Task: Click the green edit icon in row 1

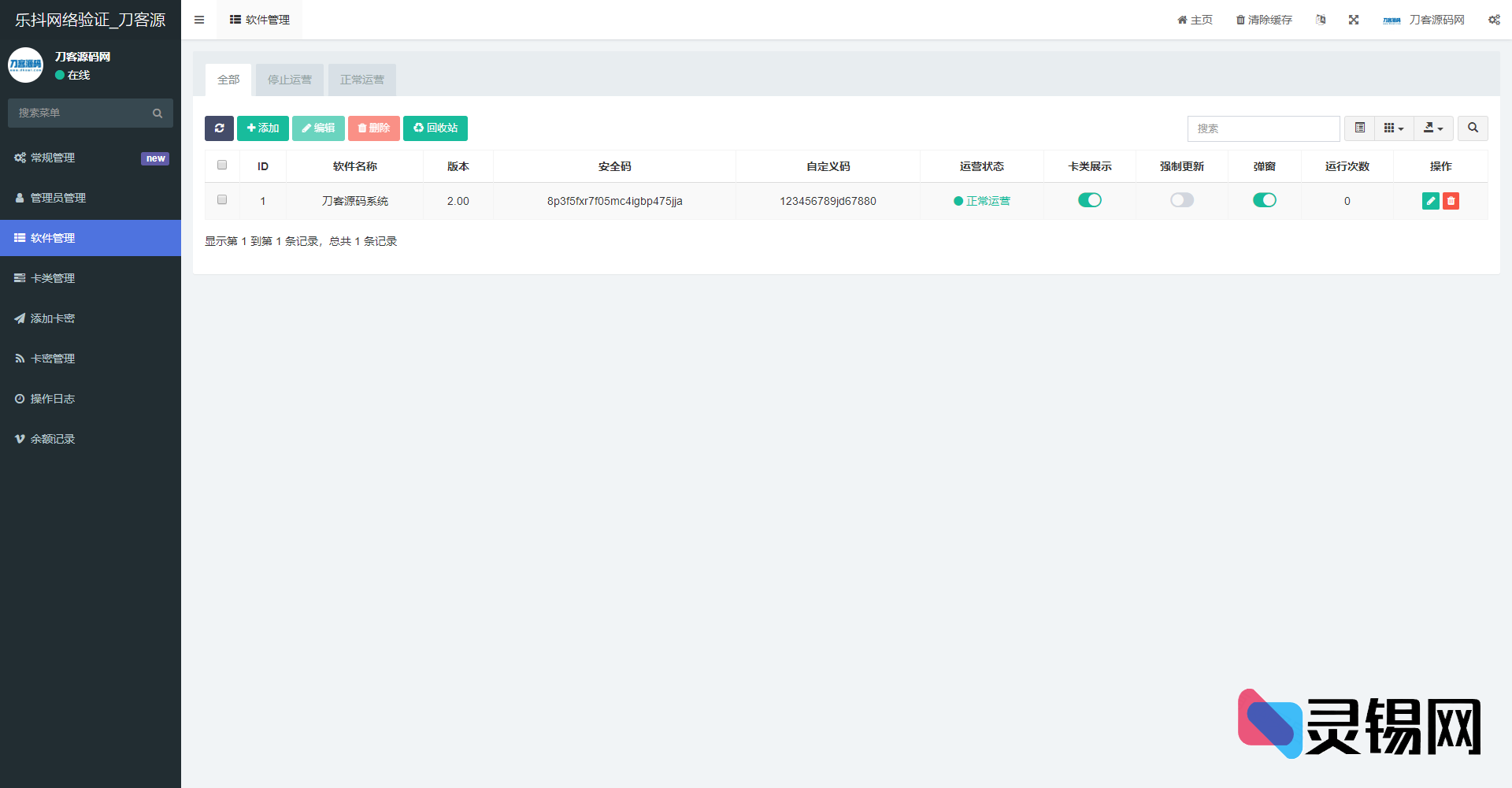Action: [1430, 201]
